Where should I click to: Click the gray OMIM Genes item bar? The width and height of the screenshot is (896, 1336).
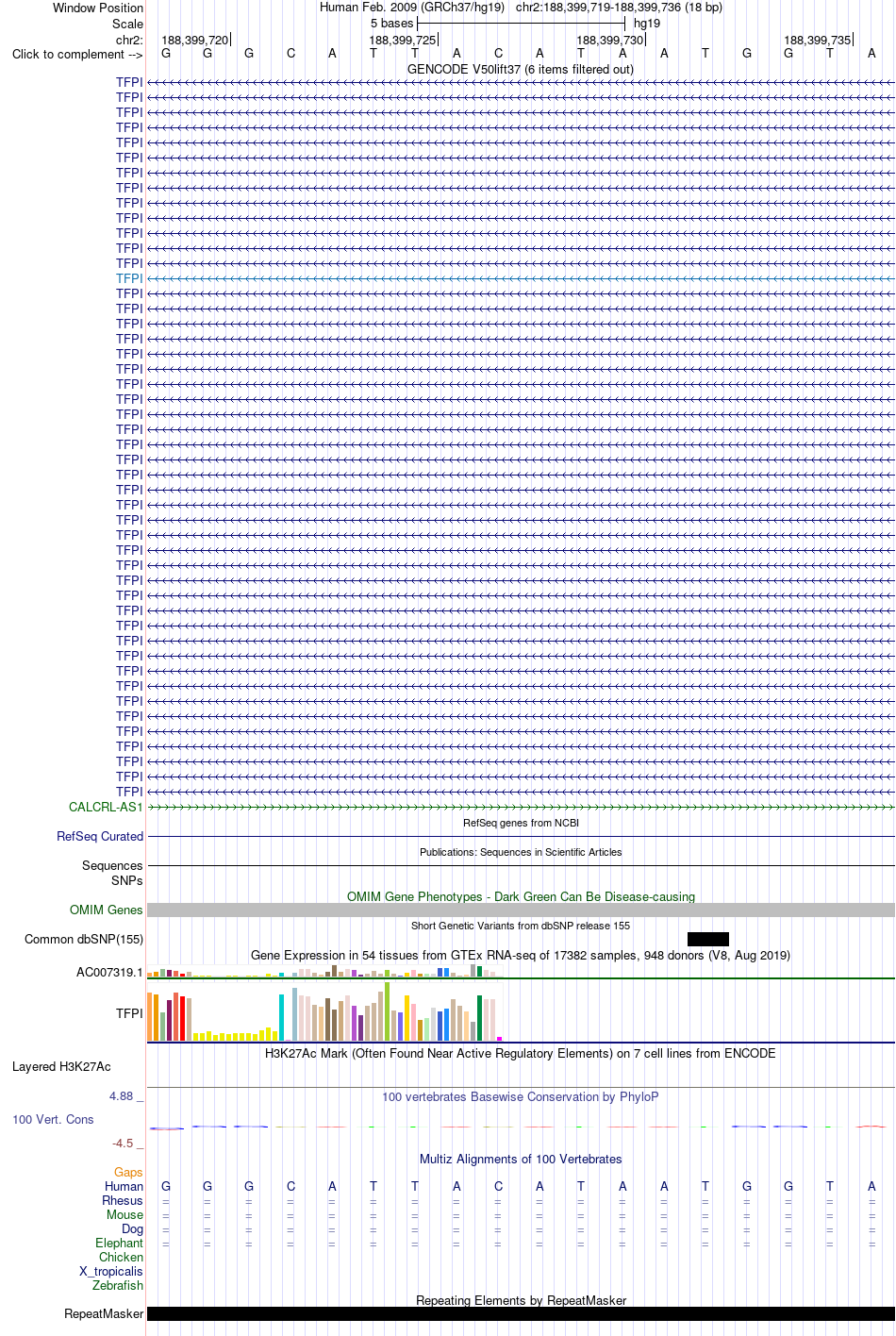(x=521, y=910)
